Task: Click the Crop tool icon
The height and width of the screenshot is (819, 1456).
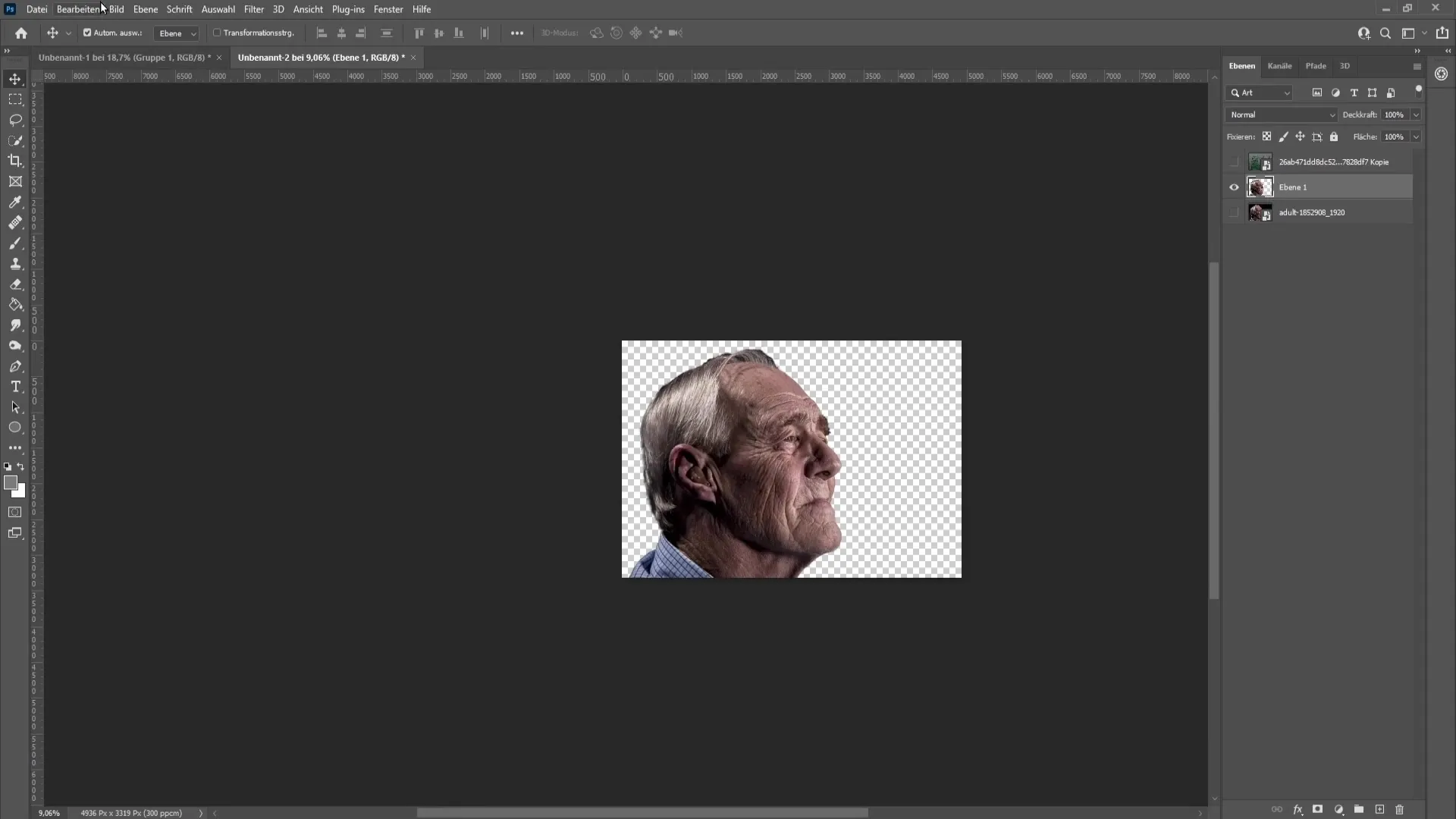Action: [x=15, y=160]
